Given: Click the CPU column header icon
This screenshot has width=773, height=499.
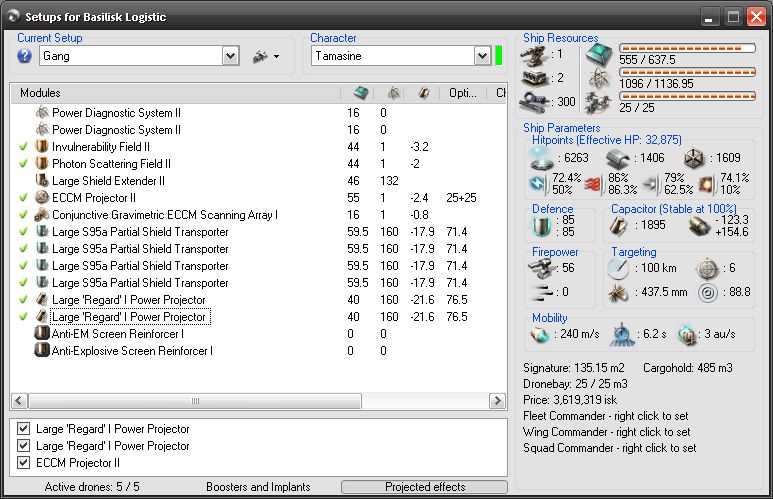Looking at the screenshot, I should coord(361,93).
